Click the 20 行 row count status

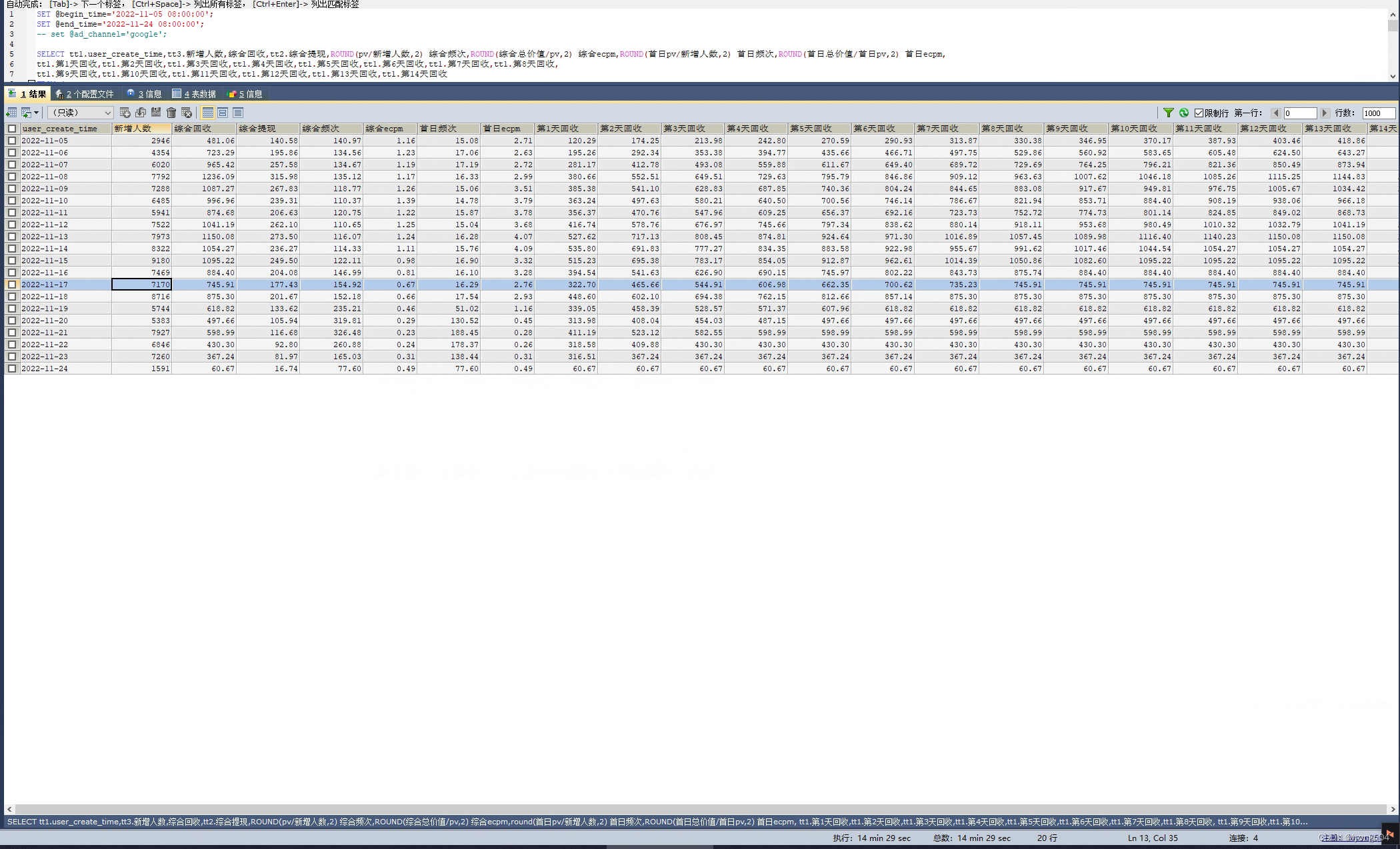tap(1047, 838)
